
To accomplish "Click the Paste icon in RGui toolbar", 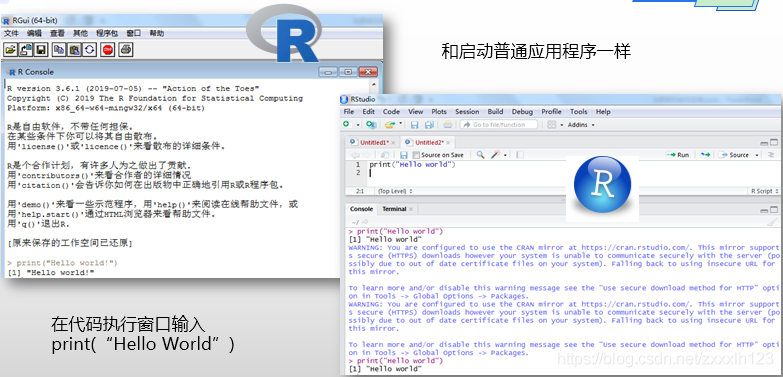I will coord(74,49).
